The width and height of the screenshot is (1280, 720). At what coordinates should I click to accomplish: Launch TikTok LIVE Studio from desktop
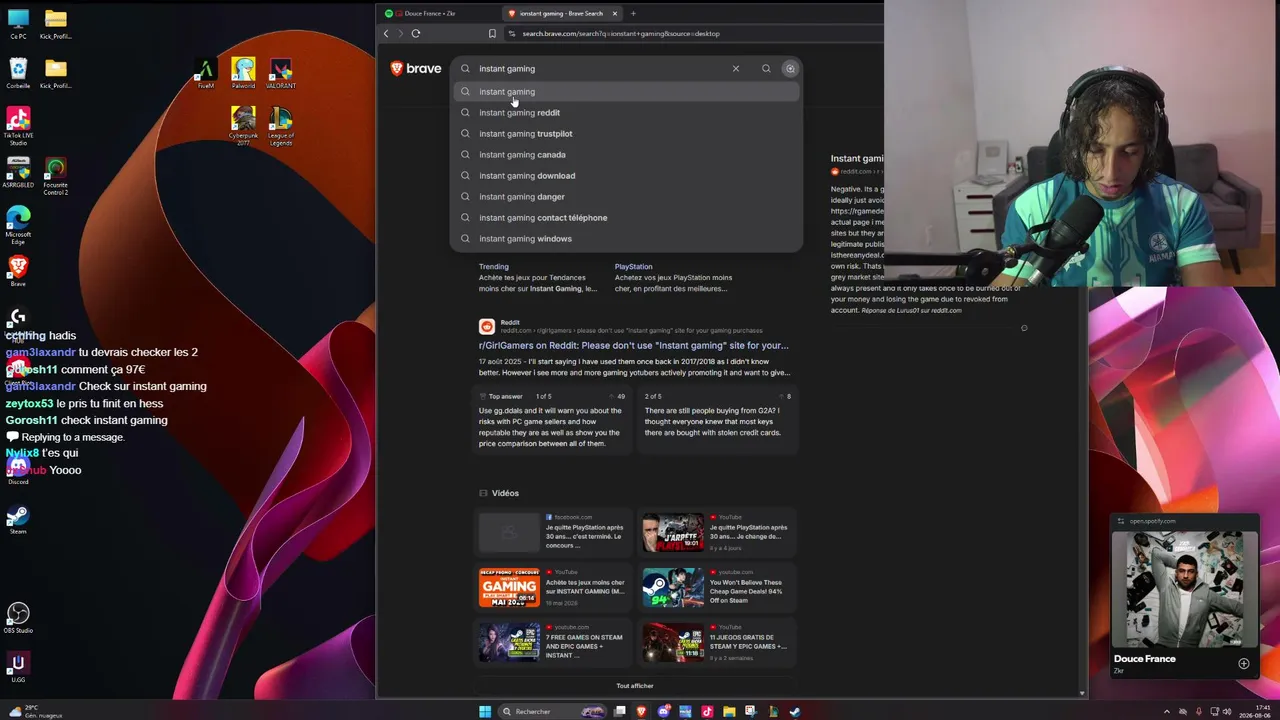click(x=18, y=126)
